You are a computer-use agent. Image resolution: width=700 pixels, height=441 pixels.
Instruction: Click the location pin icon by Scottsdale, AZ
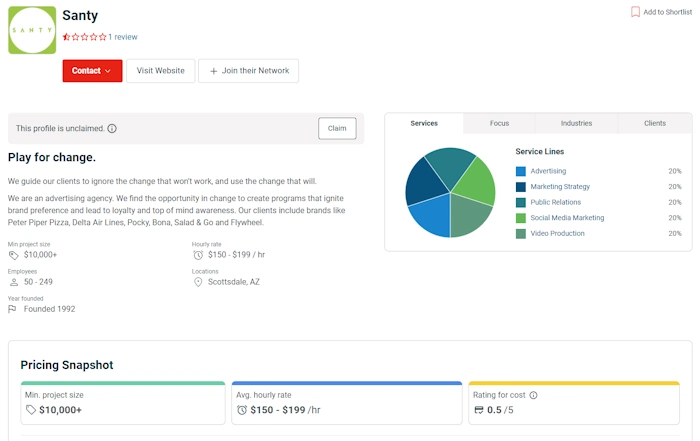click(x=198, y=282)
